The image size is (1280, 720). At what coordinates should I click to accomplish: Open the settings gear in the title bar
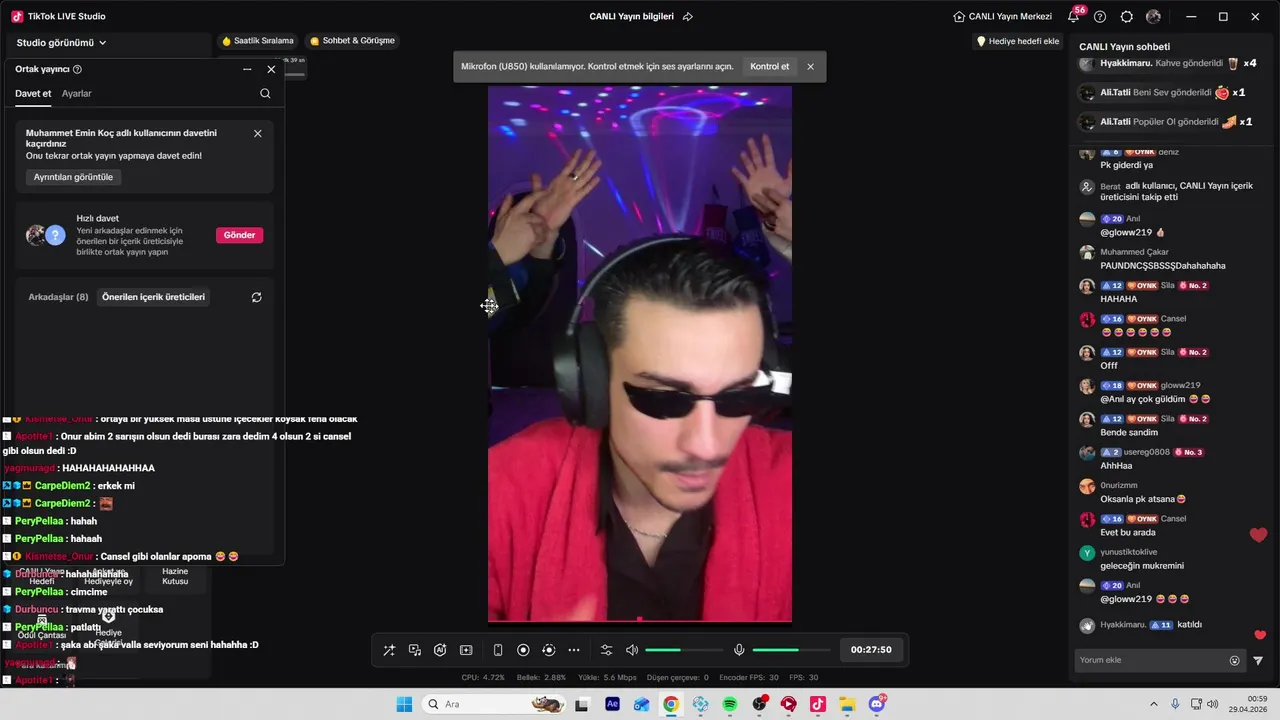(x=1127, y=16)
